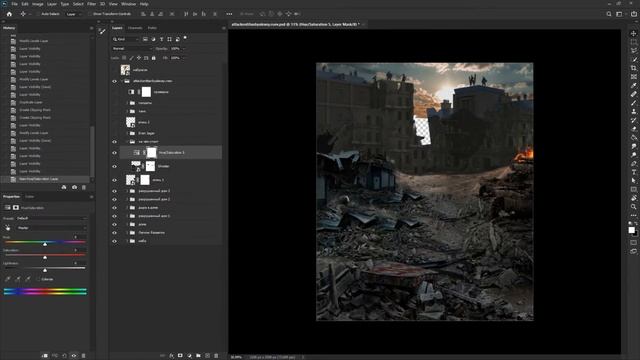Enable the Show Transform Controls checkbox

click(91, 14)
